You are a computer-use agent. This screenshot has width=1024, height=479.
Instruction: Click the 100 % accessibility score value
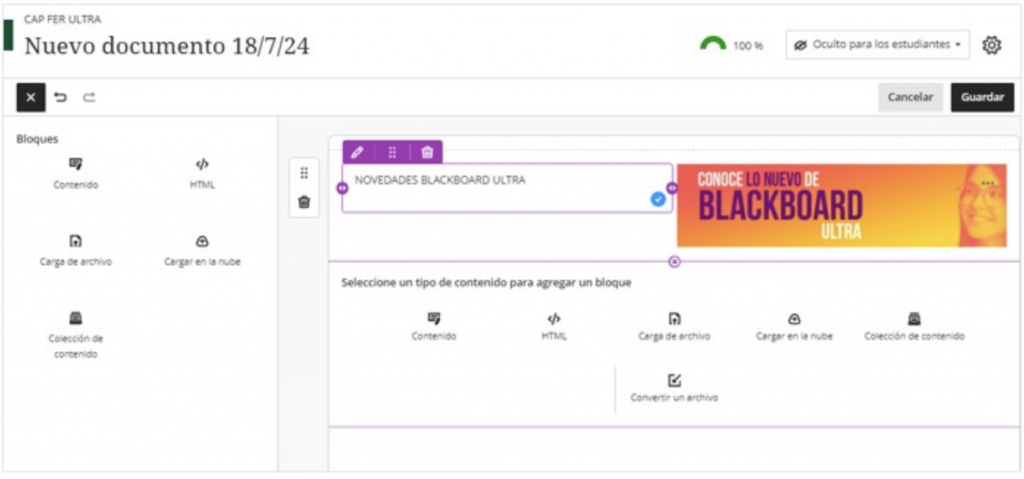tap(748, 46)
